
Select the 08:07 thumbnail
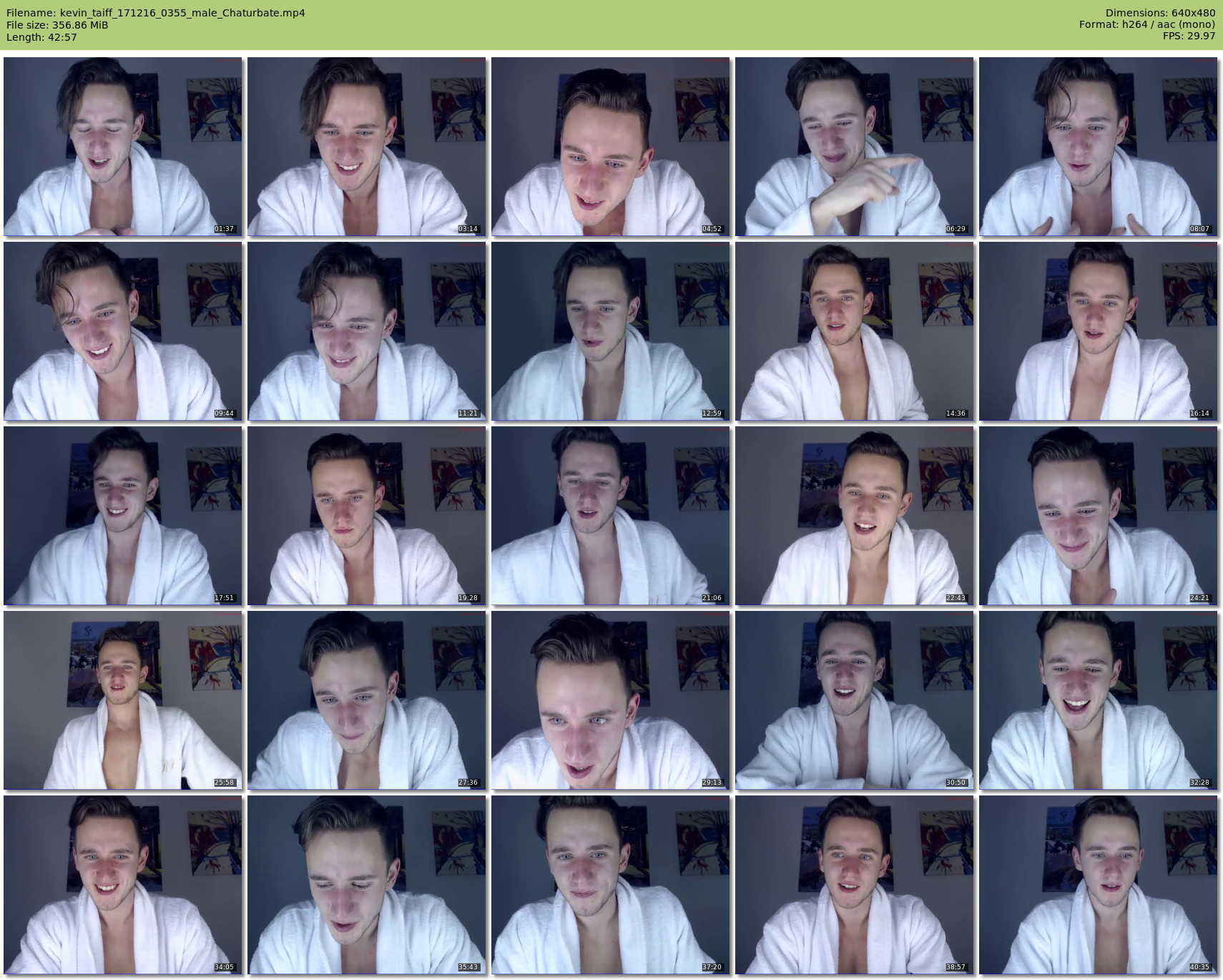1098,146
